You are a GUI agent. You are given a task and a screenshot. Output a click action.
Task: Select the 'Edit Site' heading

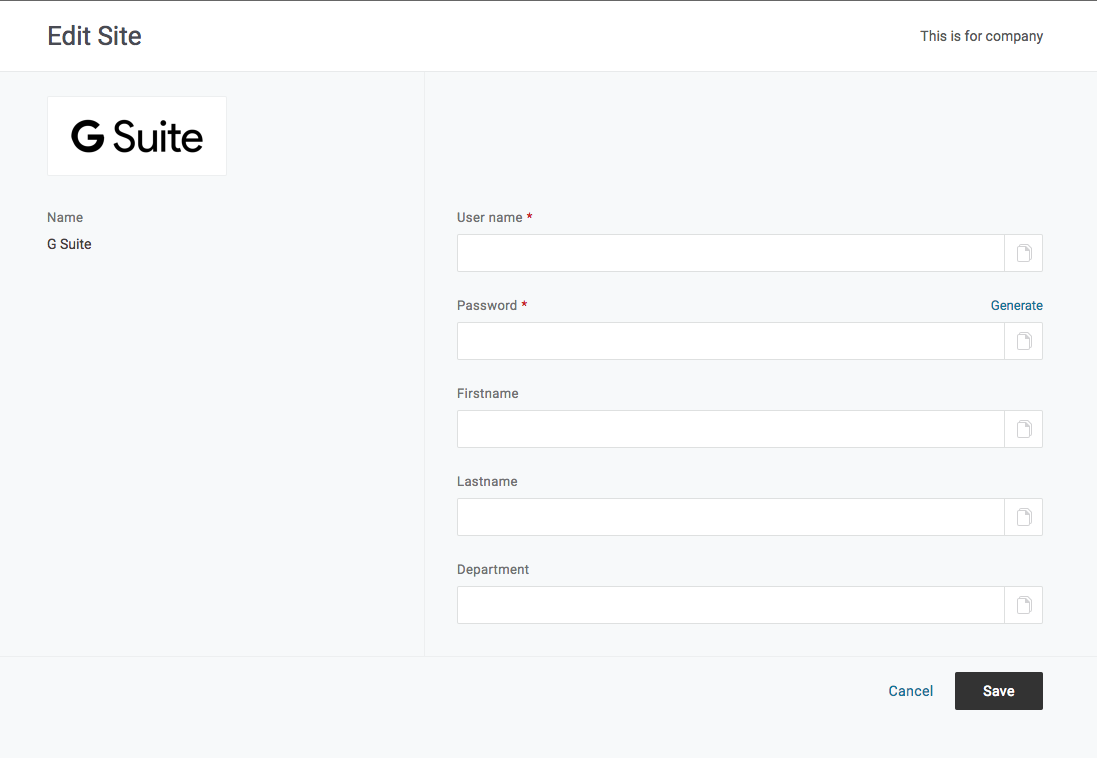click(94, 36)
